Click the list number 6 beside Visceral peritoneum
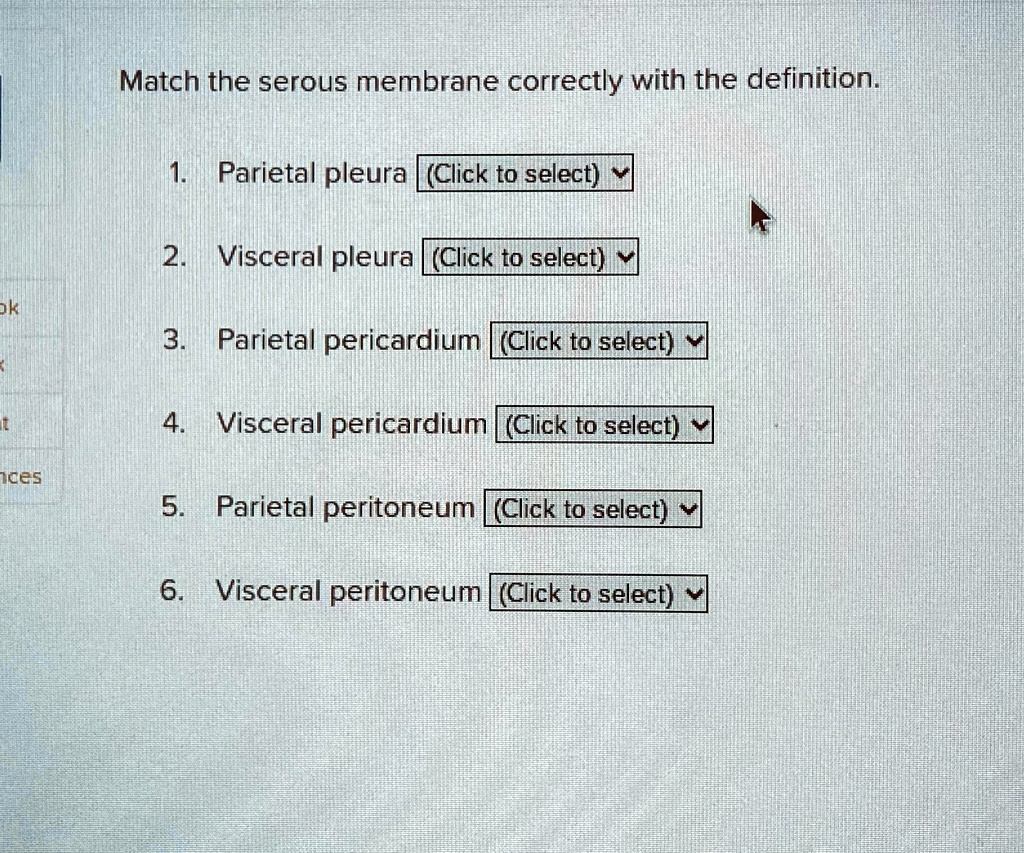Viewport: 1024px width, 853px height. [x=173, y=592]
